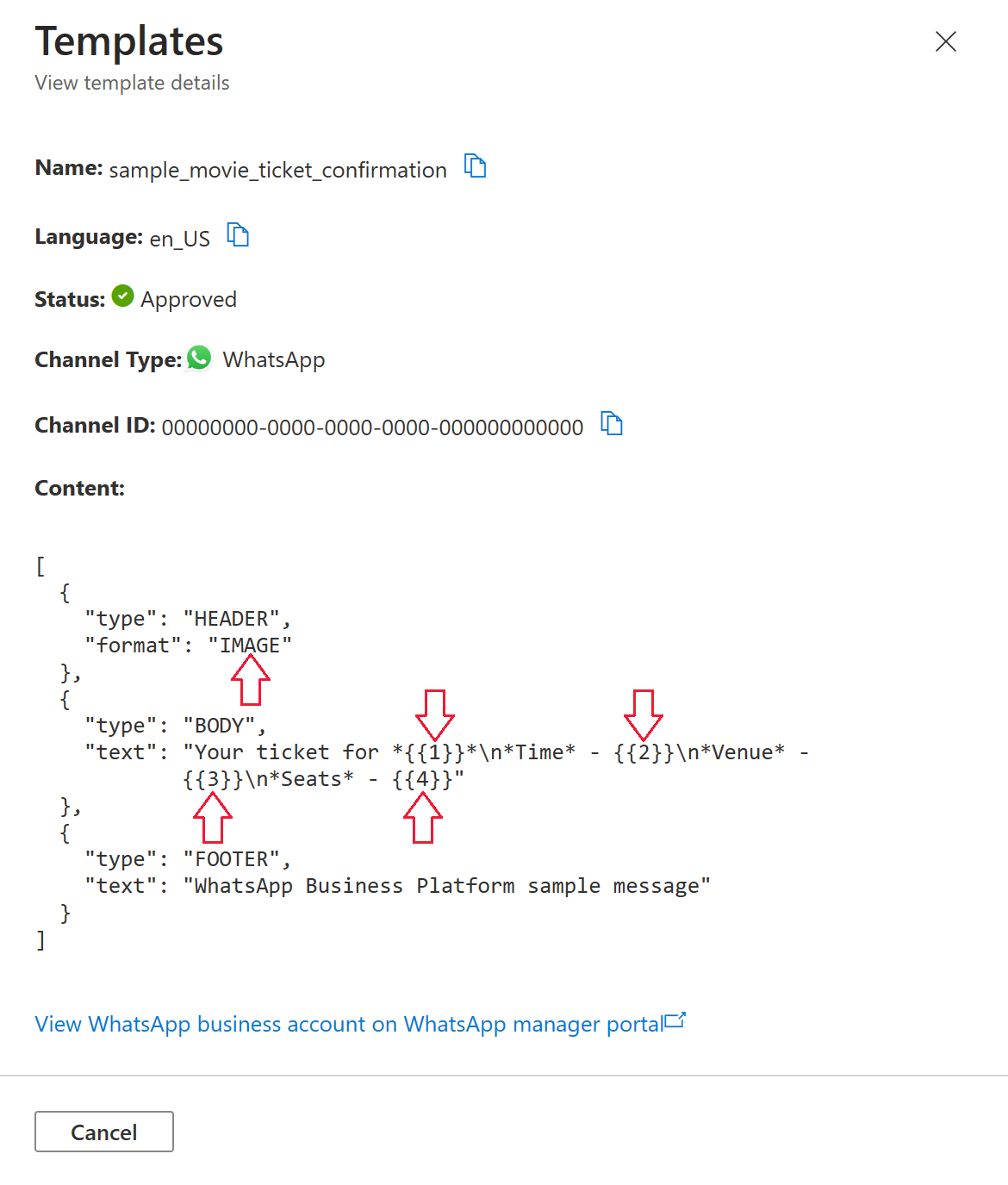Viewport: 1008px width, 1185px height.
Task: Open the WhatsApp manager portal link
Action: [349, 1024]
